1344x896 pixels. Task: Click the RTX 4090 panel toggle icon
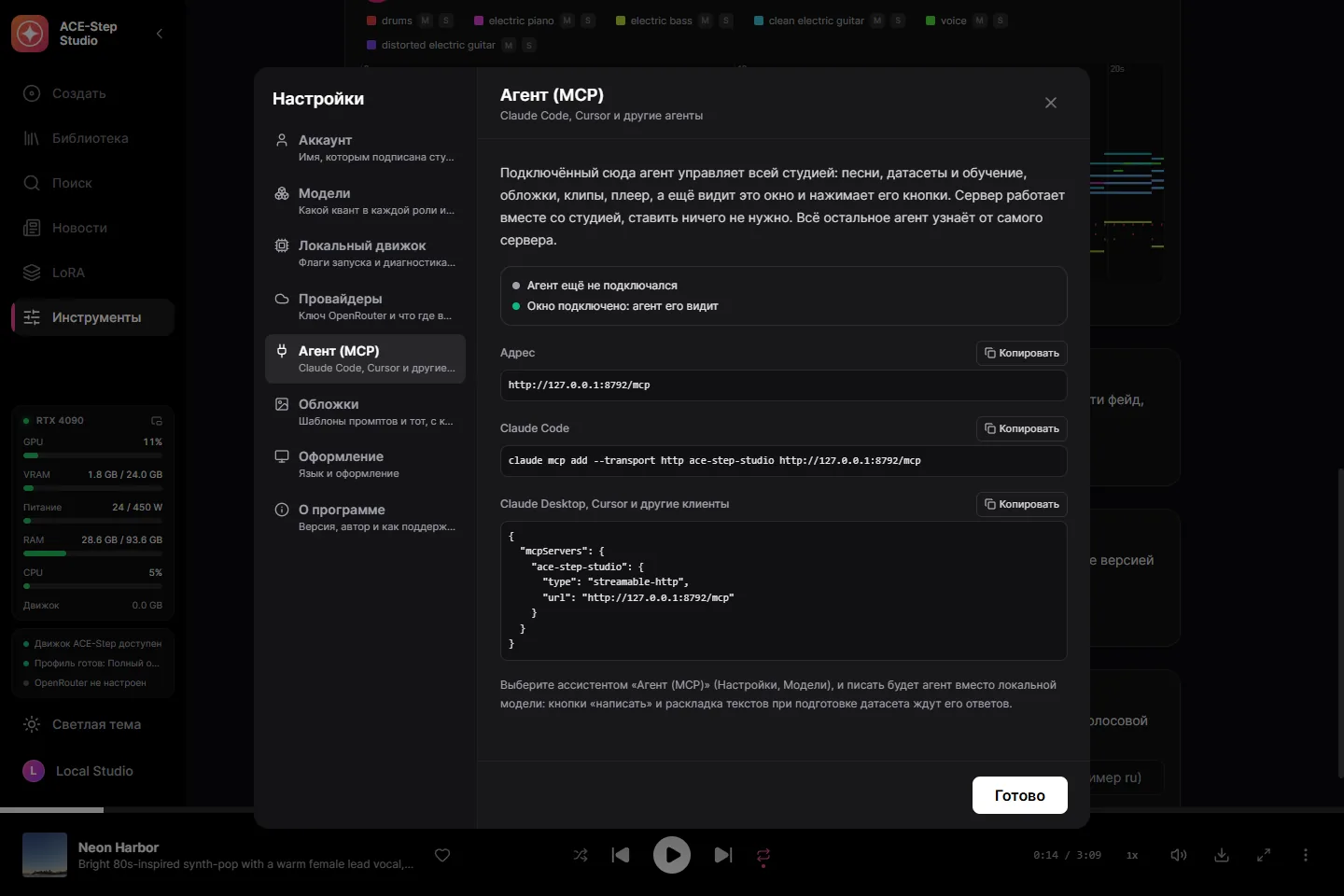[157, 421]
